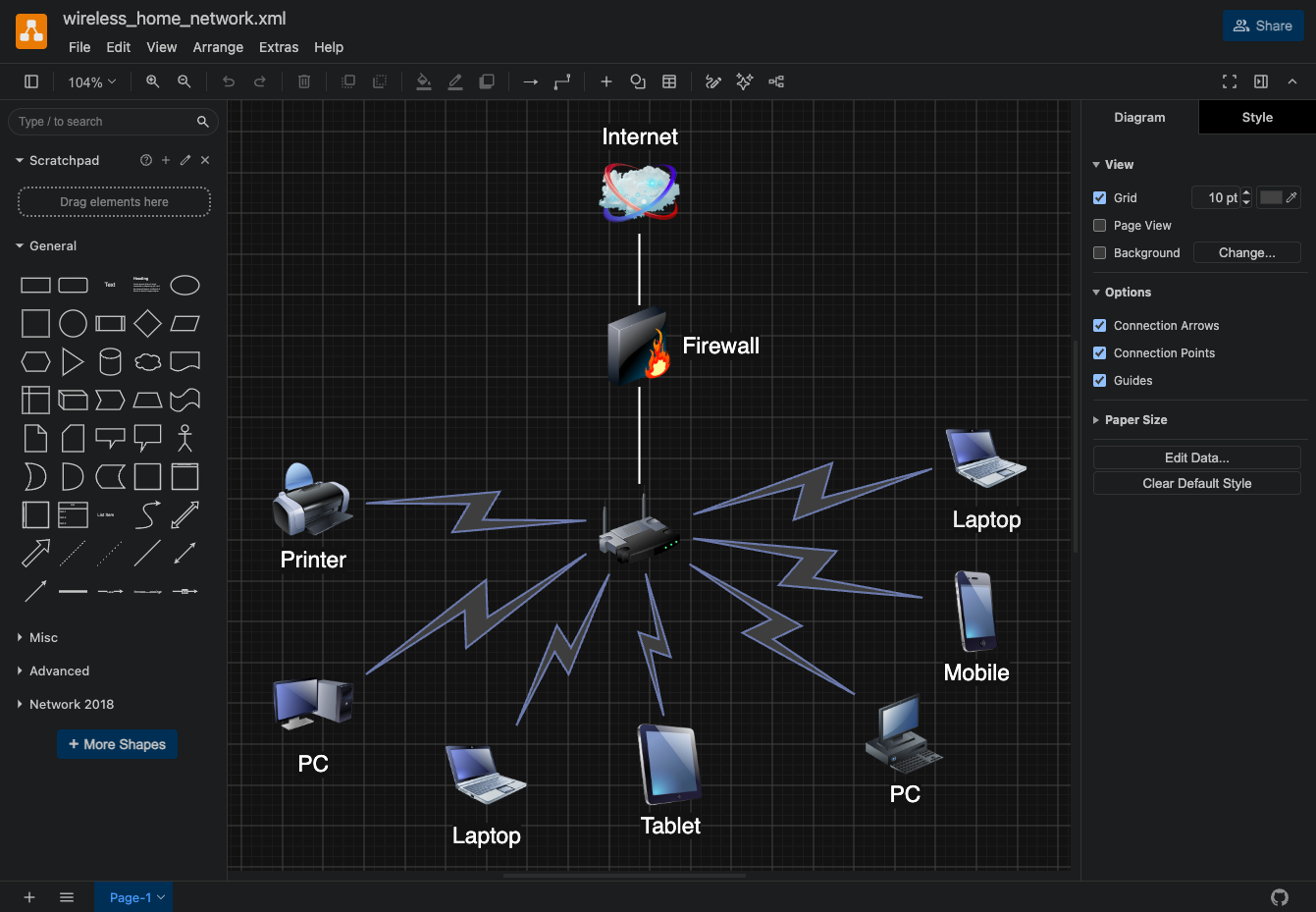Toggle the sidebar panel icon in toolbar

(x=31, y=81)
